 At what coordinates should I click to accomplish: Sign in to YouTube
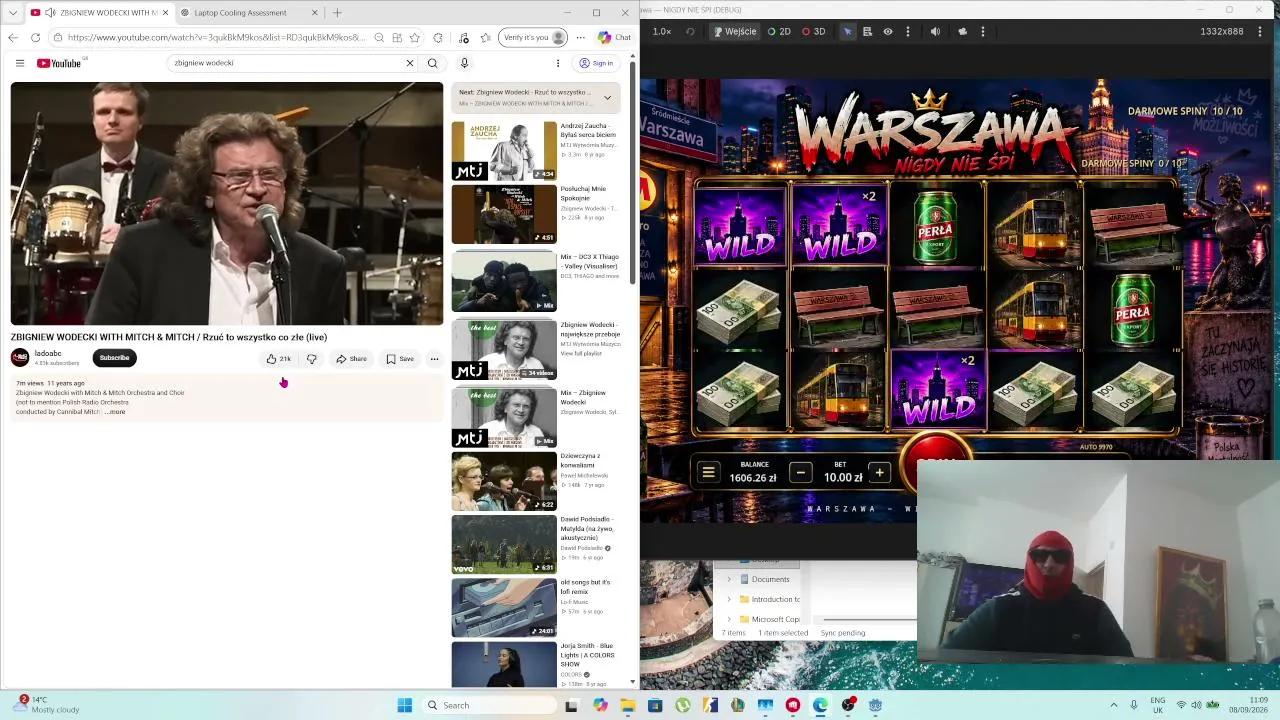point(596,63)
